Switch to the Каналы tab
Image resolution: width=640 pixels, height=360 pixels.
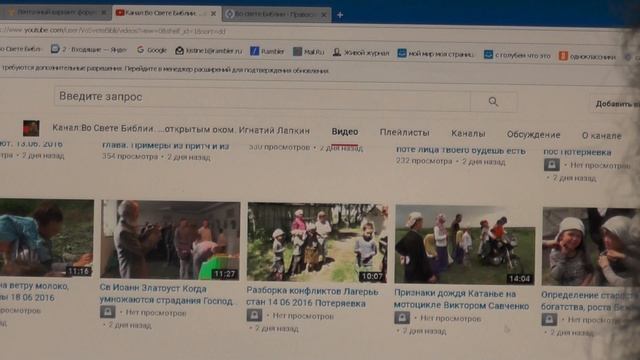[468, 133]
